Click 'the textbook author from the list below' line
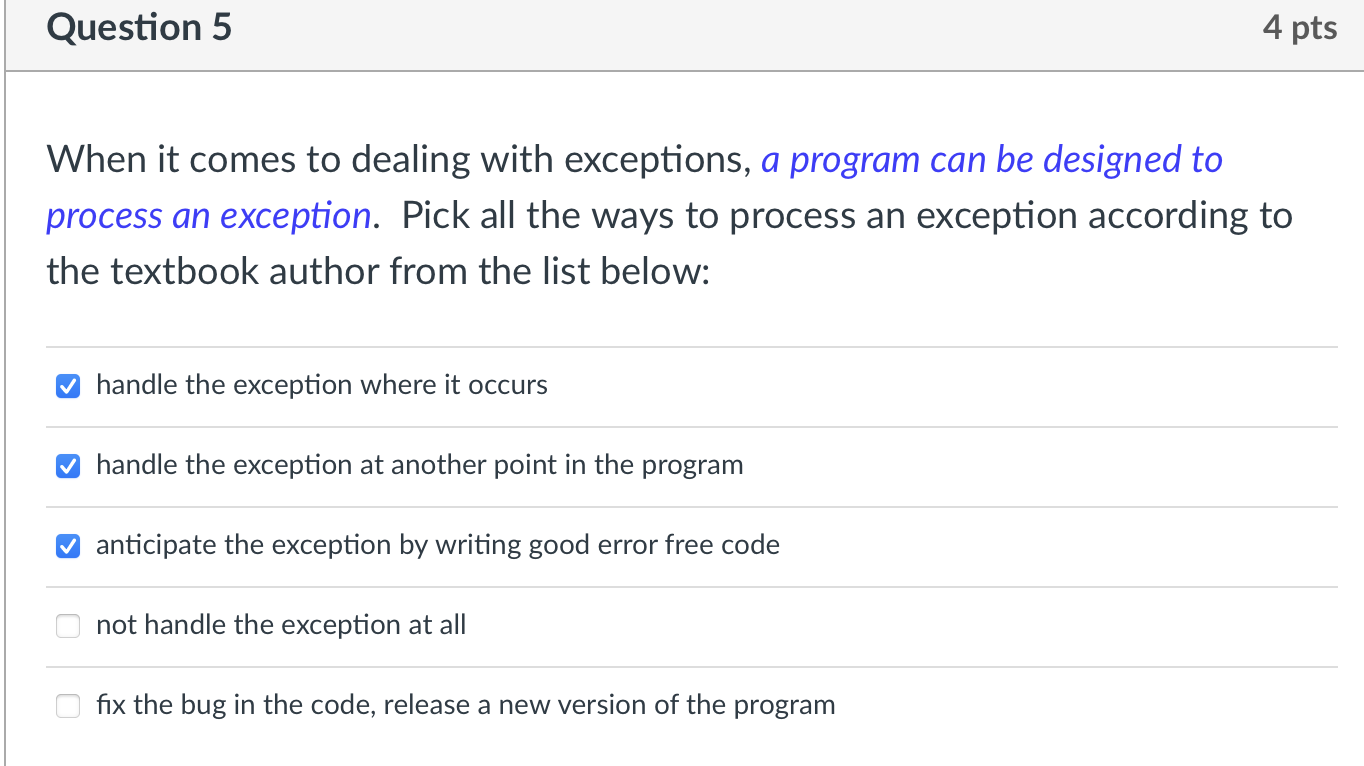Screen dimensions: 1364x766 click(378, 271)
